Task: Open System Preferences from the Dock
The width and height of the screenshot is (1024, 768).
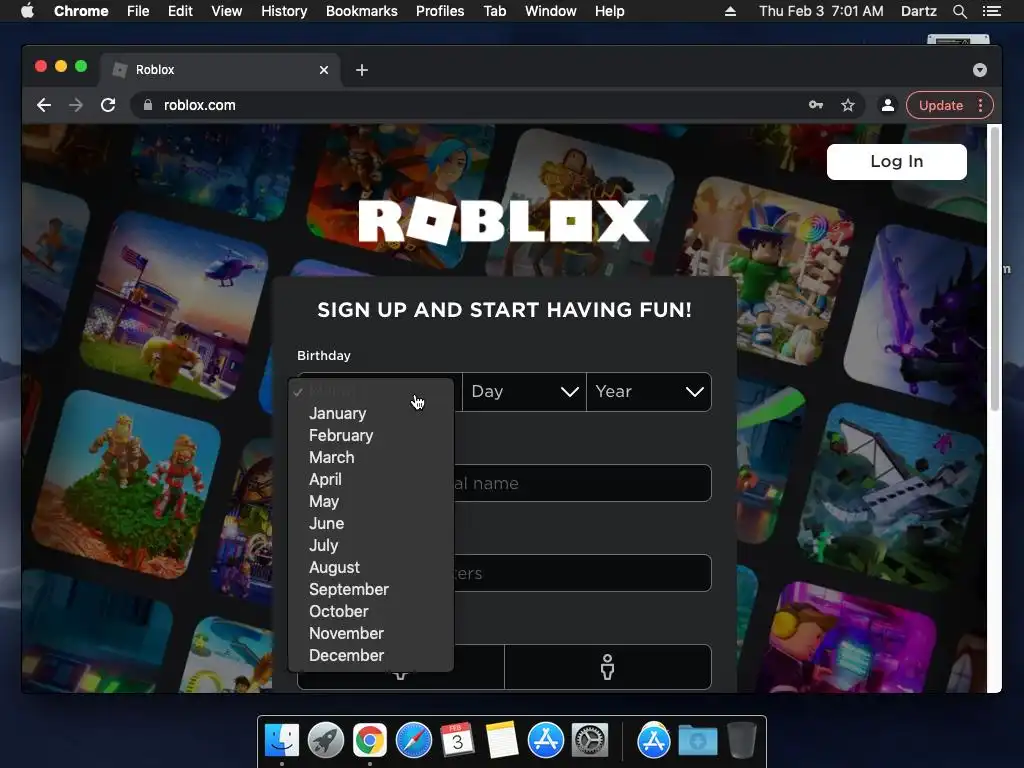Action: (590, 741)
